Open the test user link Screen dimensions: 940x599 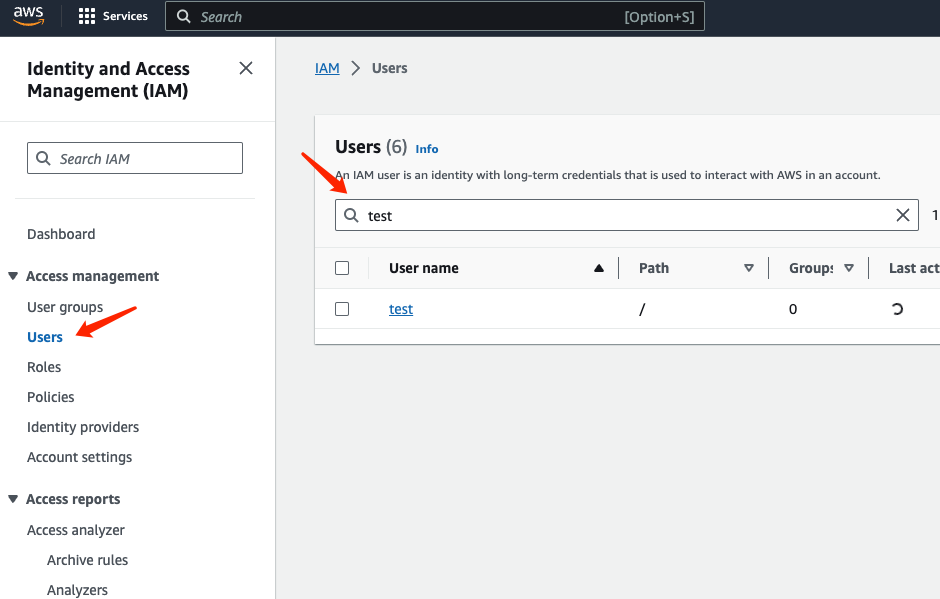[401, 309]
